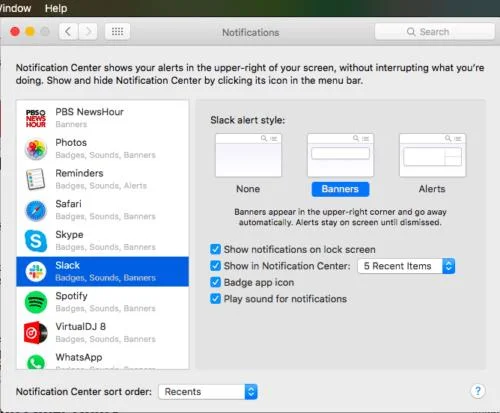Click the Skype icon in list
The height and width of the screenshot is (413, 500).
coord(36,241)
